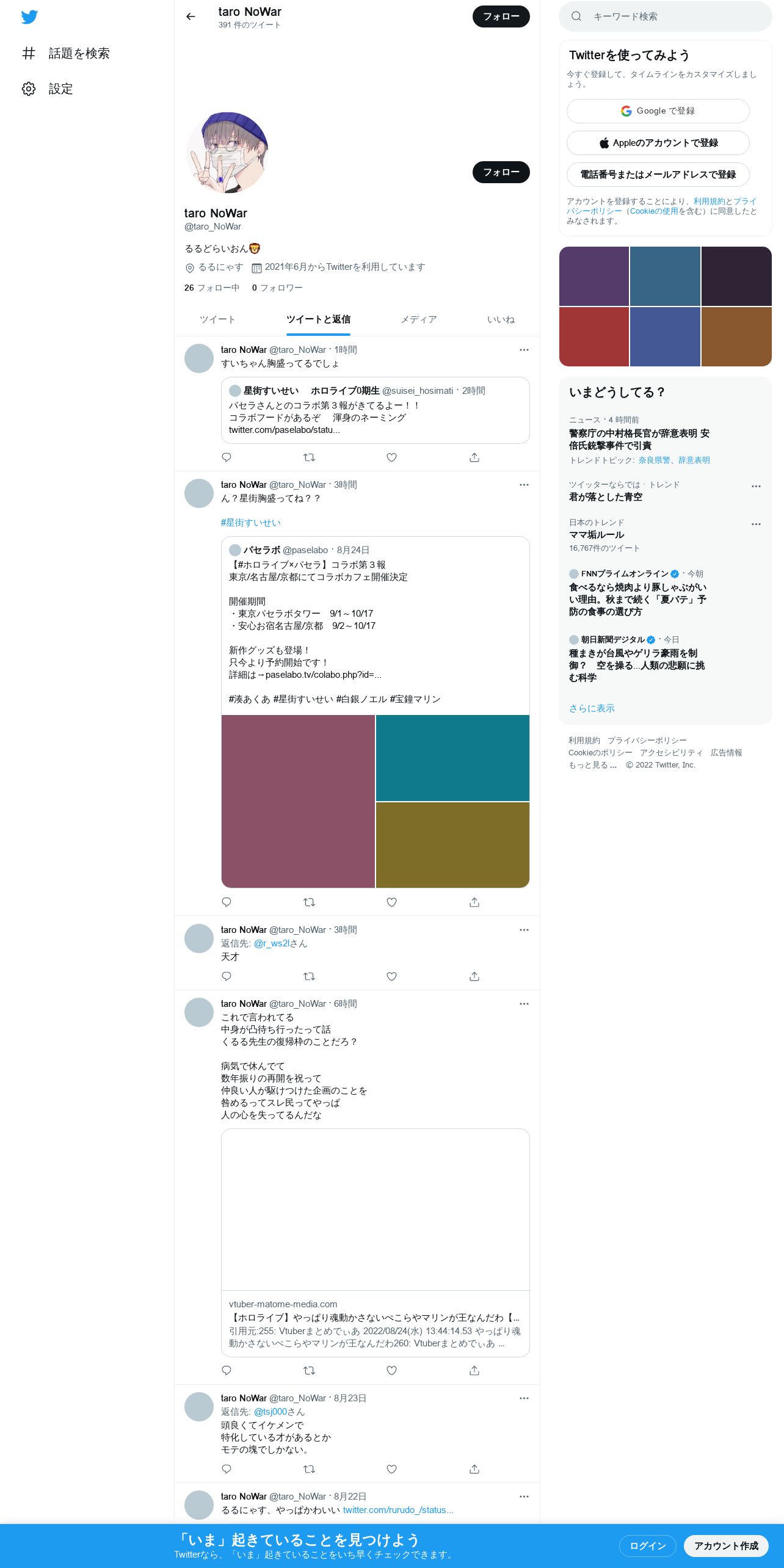Open settings via the gear icon
Viewport: 784px width, 1568px height.
tap(29, 89)
